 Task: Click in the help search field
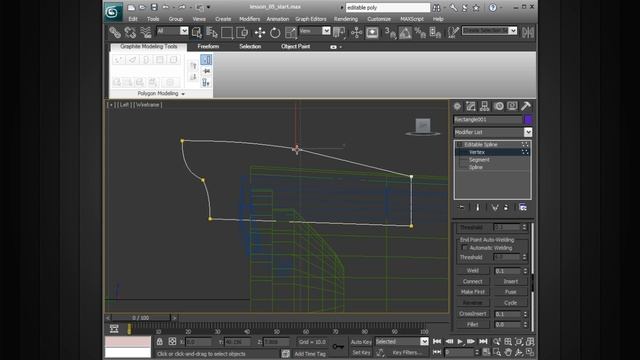pyautogui.click(x=387, y=7)
